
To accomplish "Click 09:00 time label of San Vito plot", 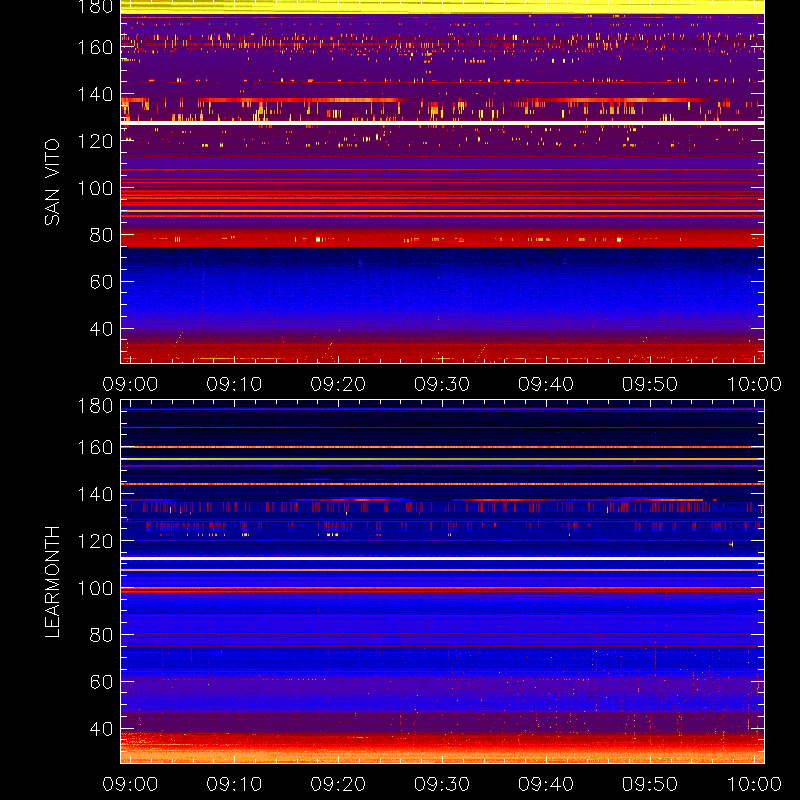I will tap(130, 384).
